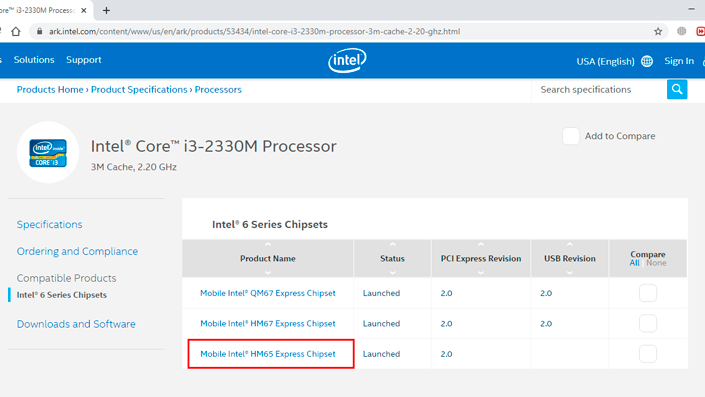Open Mobile Intel HM67 Express Chipset
This screenshot has height=397, width=705.
point(268,324)
